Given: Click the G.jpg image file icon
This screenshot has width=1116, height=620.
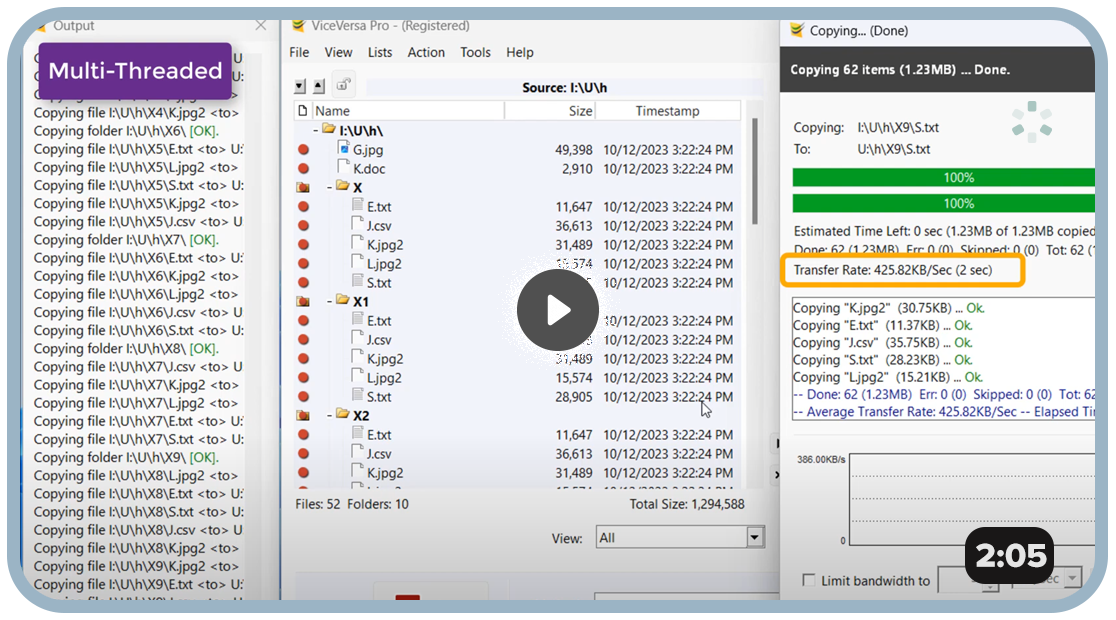Looking at the screenshot, I should [344, 148].
